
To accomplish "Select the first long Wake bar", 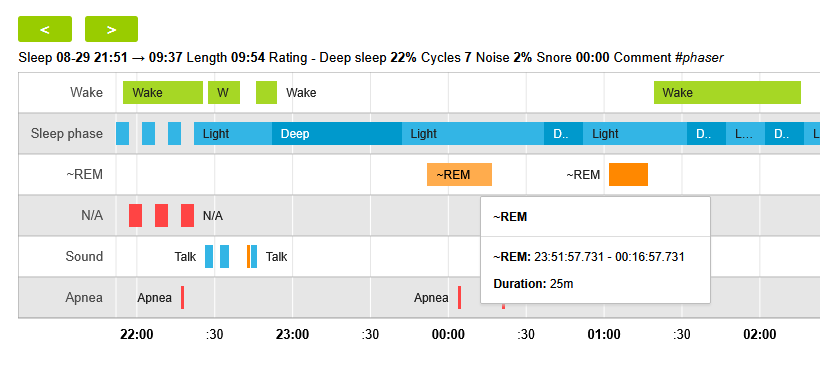I will [163, 93].
